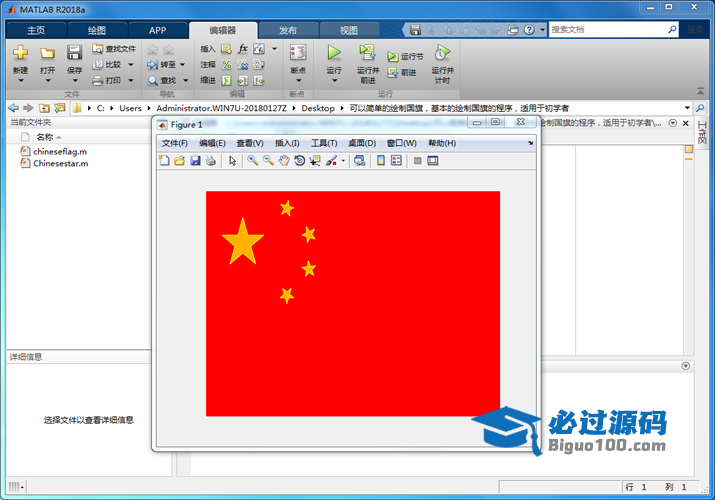Click the help question mark icon
The width and height of the screenshot is (715, 500).
point(529,30)
